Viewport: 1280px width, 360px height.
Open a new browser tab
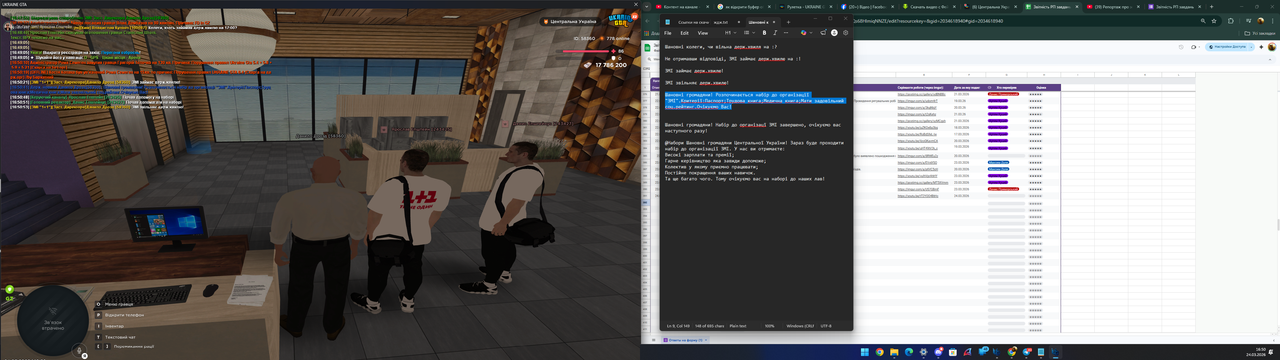click(1213, 6)
